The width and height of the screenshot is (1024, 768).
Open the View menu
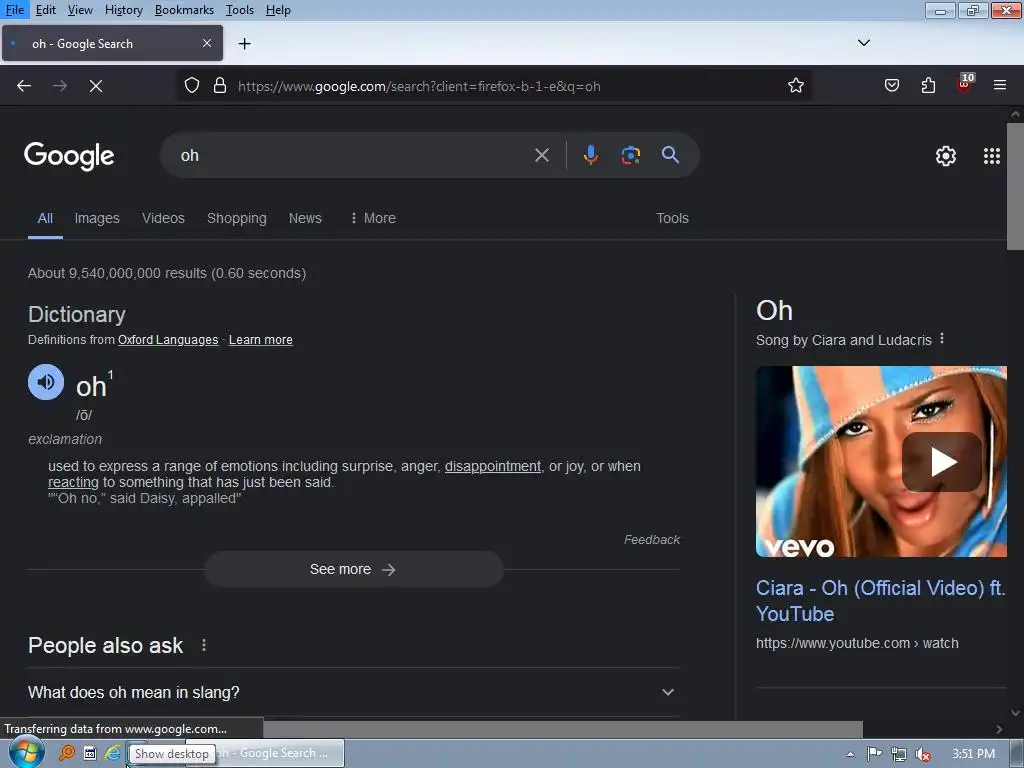click(x=80, y=10)
